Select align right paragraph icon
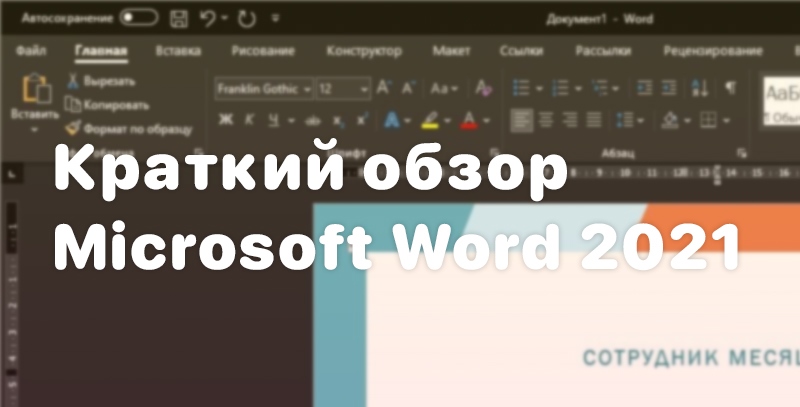Viewport: 800px width, 407px height. point(569,120)
